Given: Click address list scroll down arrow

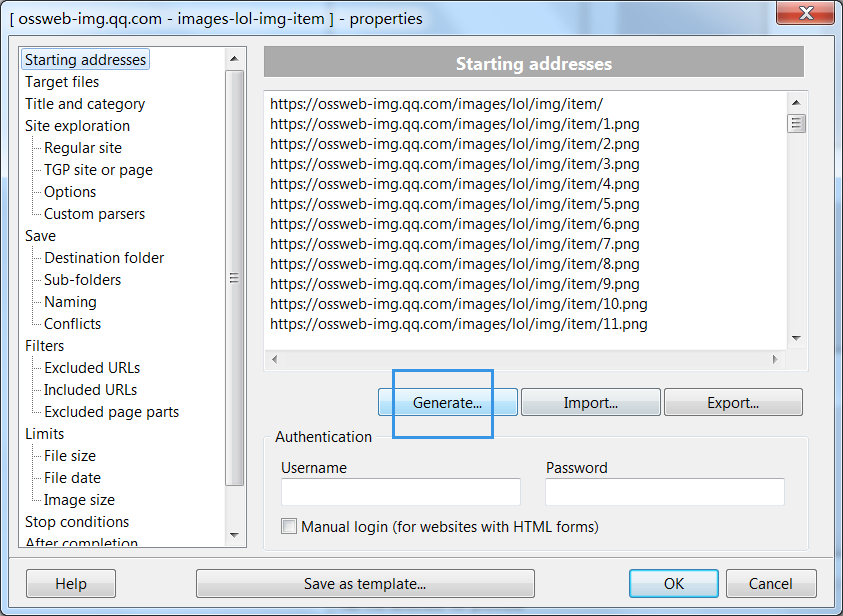Looking at the screenshot, I should click(x=796, y=338).
